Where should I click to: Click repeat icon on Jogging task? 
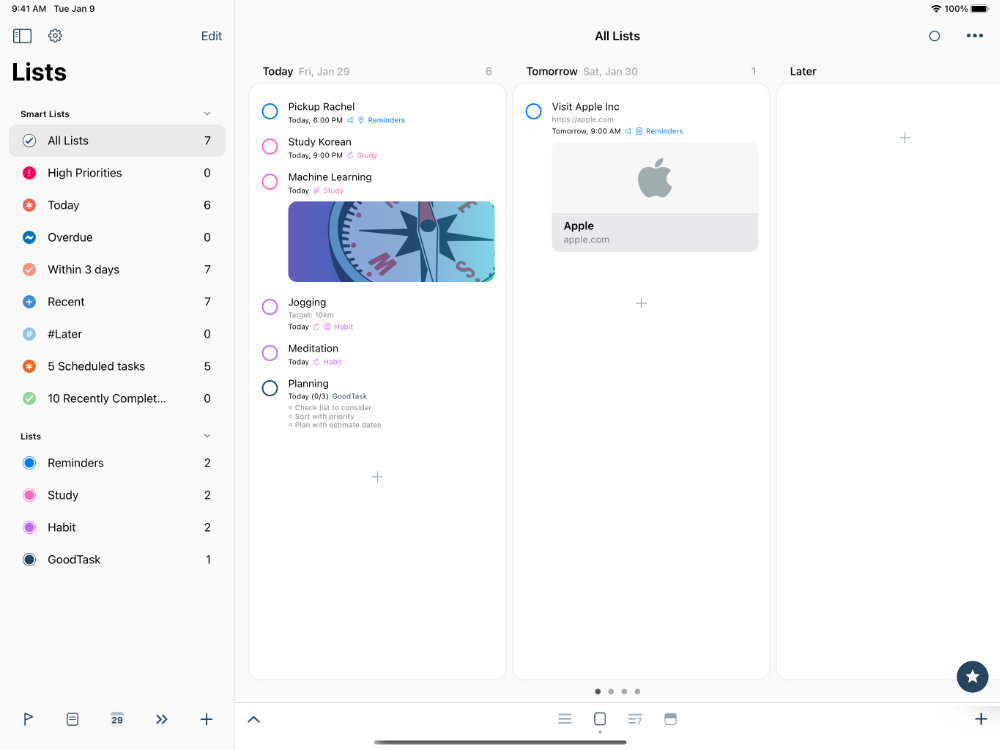point(316,327)
